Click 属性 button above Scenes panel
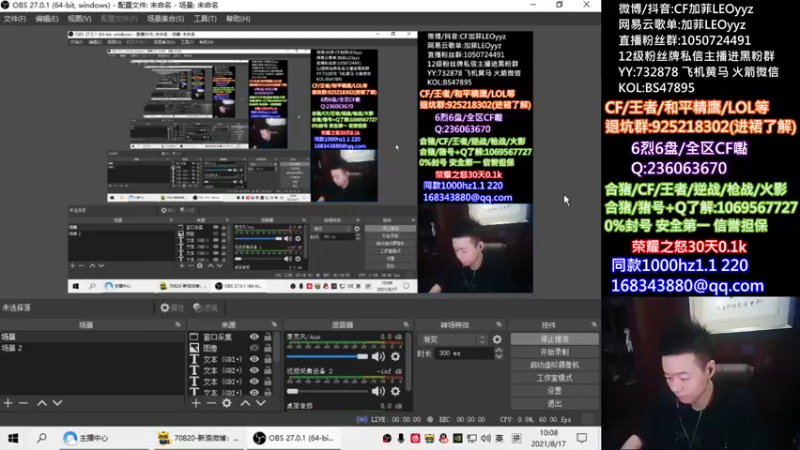800x450 pixels. tap(172, 308)
